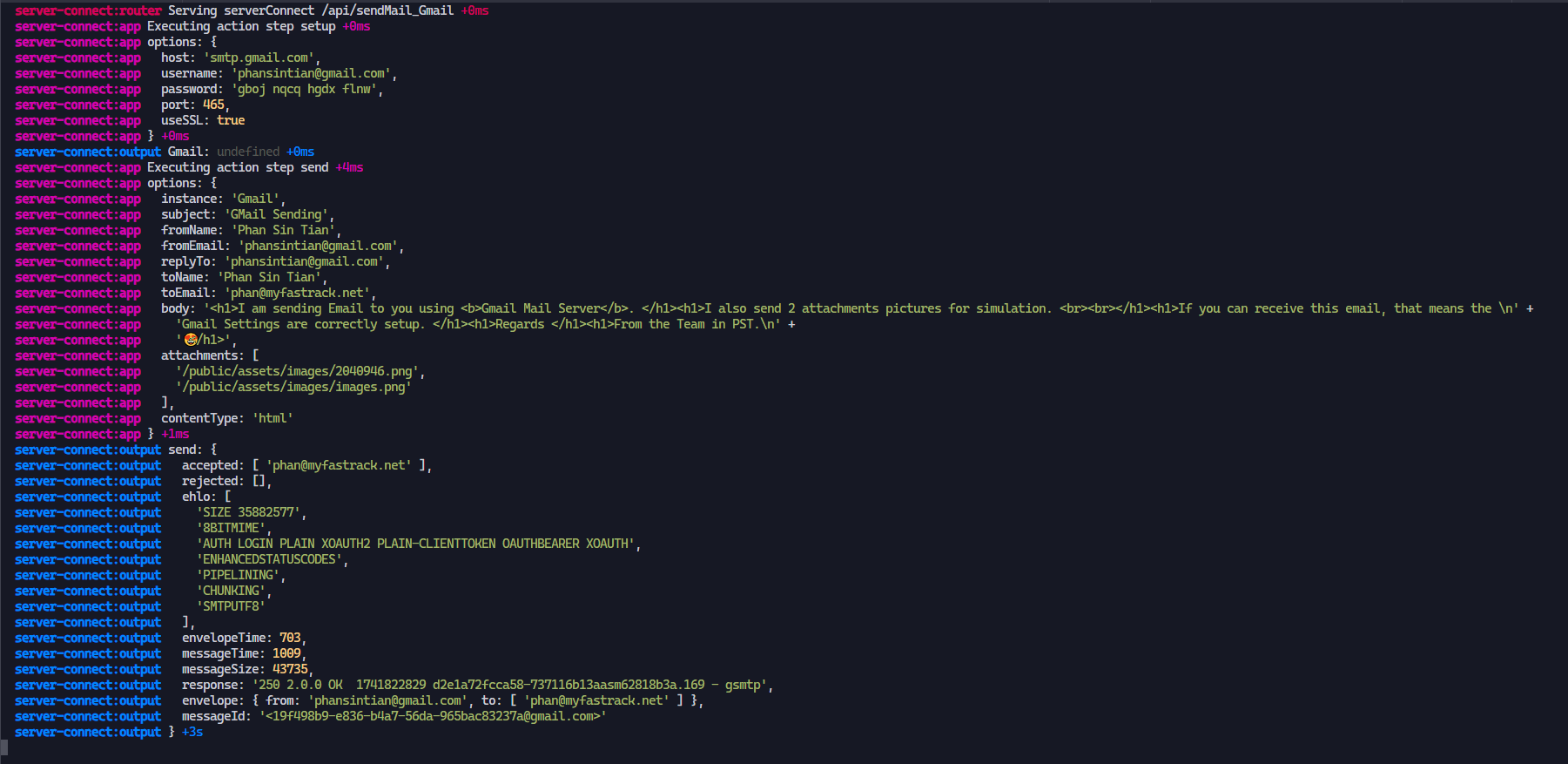Click the 'CHUNKING' ehlo entry
Screen dimensions: 1568x764
232,591
